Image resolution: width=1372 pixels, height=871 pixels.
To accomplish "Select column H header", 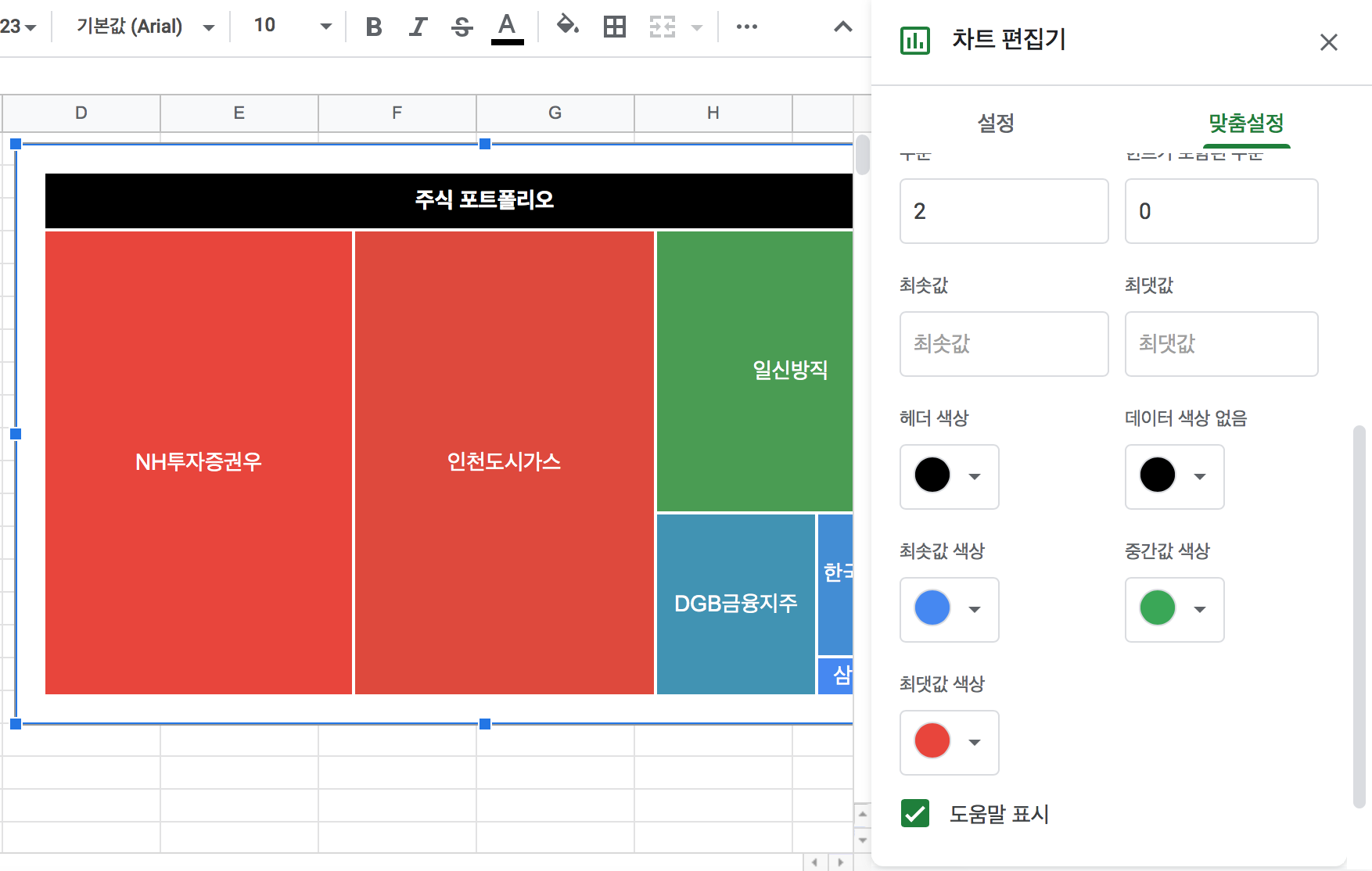I will click(x=713, y=113).
